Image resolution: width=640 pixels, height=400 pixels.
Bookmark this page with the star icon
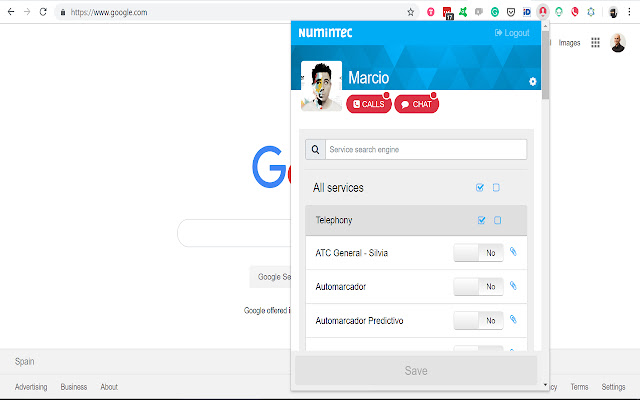tap(410, 12)
